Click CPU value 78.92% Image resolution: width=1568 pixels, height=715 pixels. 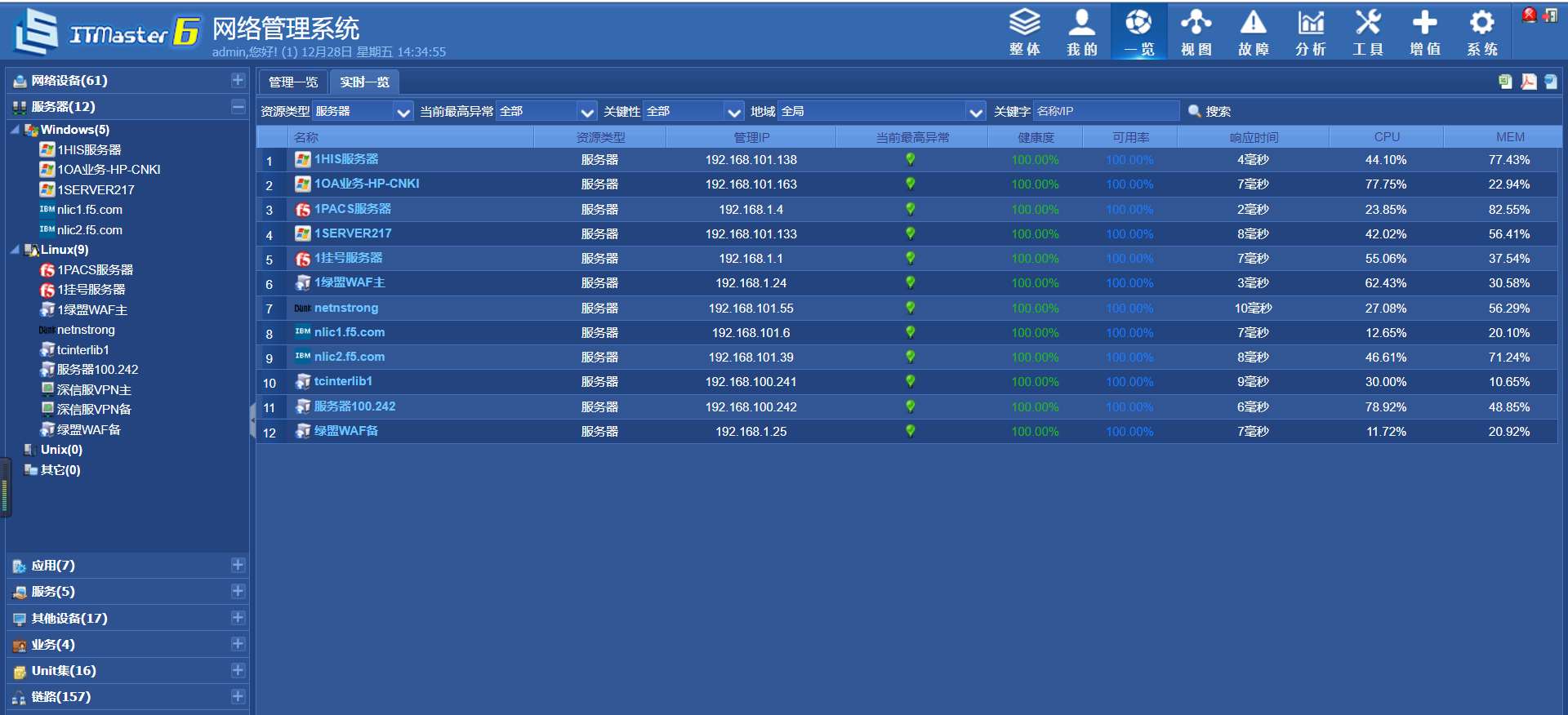pos(1386,406)
